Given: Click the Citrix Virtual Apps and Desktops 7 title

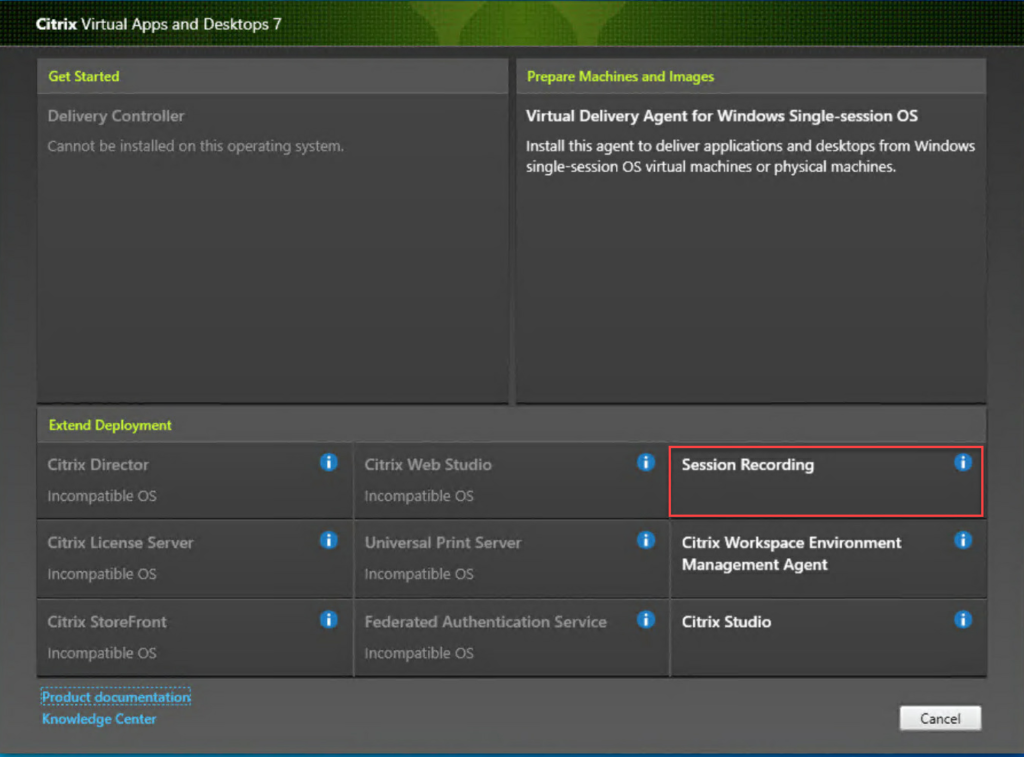Looking at the screenshot, I should [x=159, y=24].
